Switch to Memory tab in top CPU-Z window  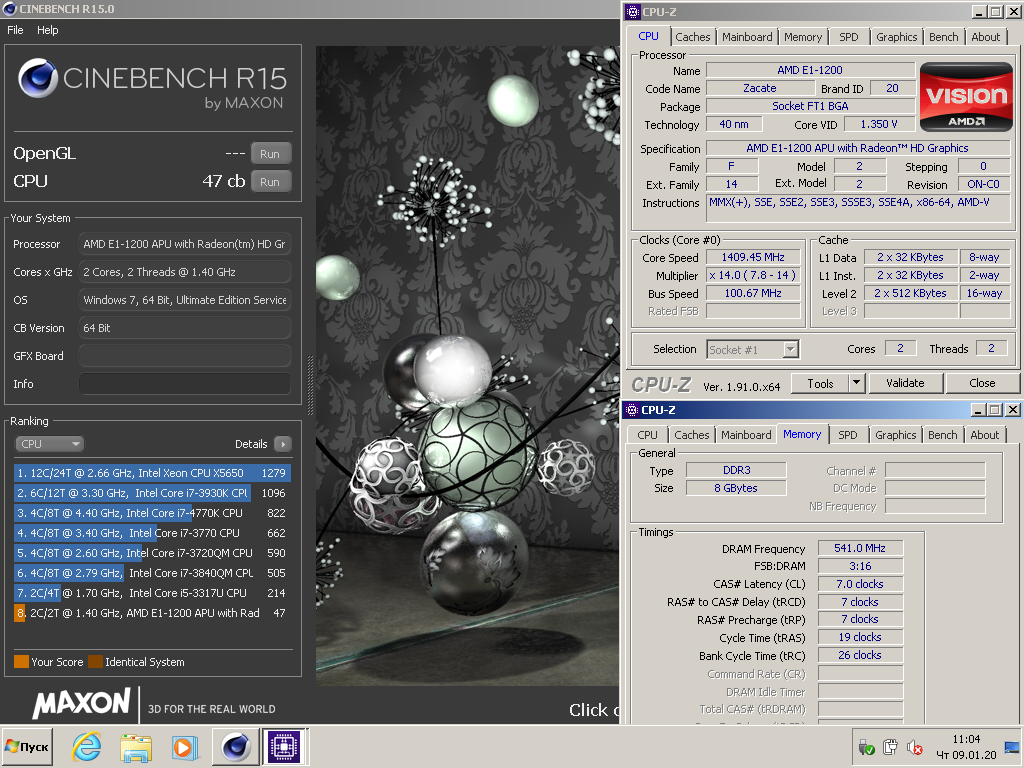[x=803, y=37]
